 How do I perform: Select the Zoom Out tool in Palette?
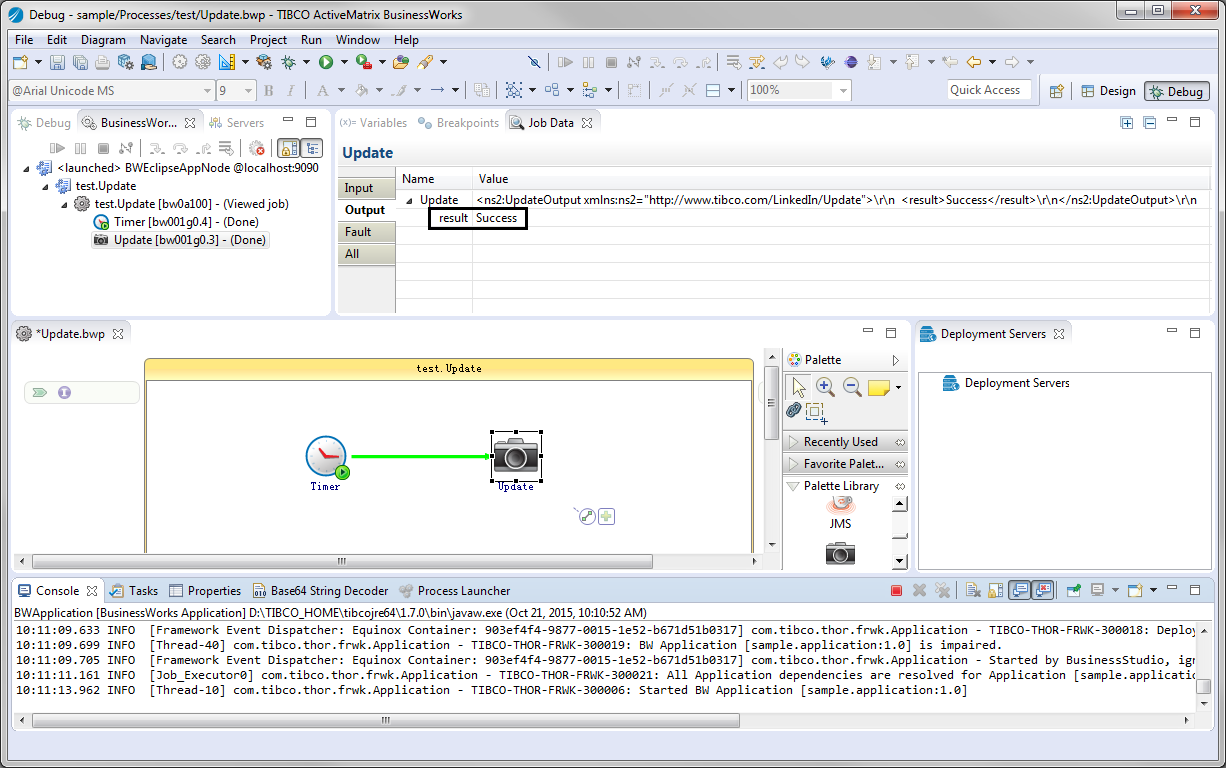852,387
